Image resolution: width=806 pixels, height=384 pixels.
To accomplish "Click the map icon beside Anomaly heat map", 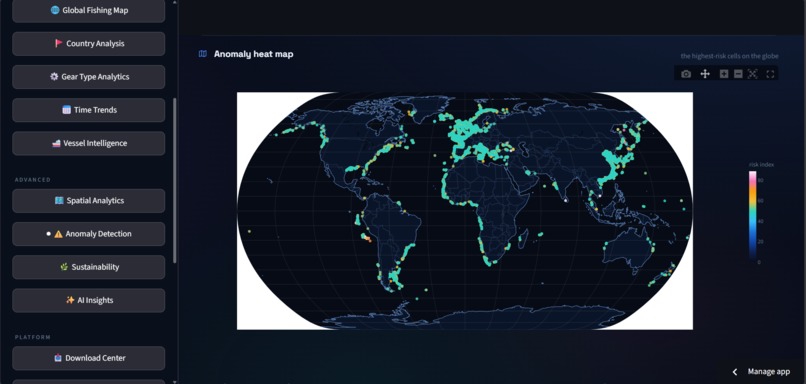I will click(x=203, y=54).
